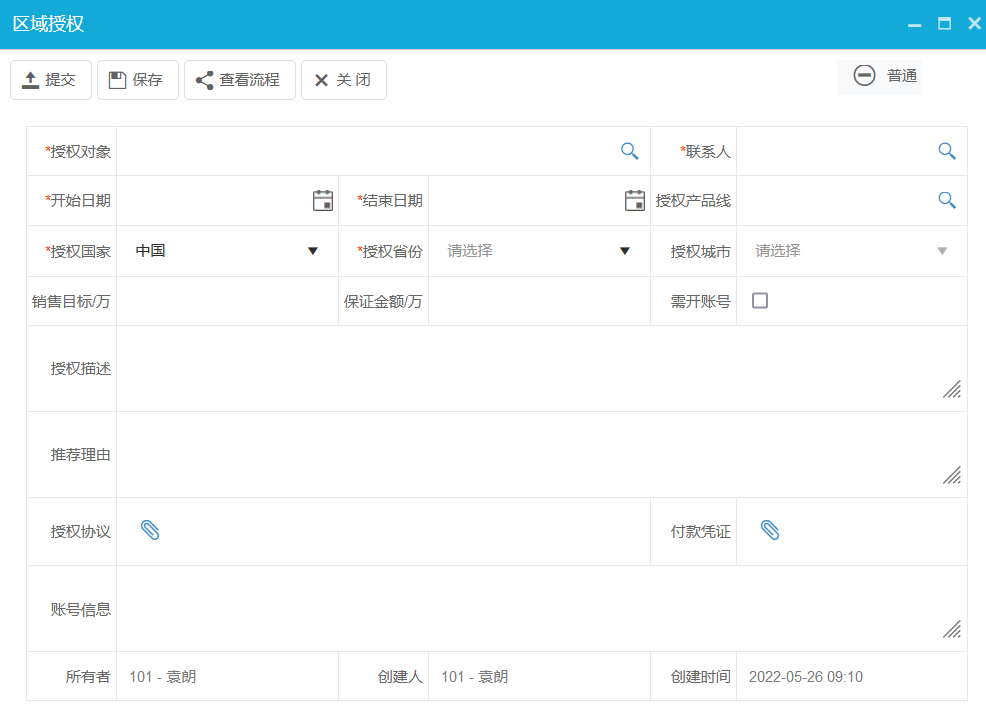Open the 结束日期 calendar picker
Image resolution: width=986 pixels, height=713 pixels.
(x=634, y=200)
